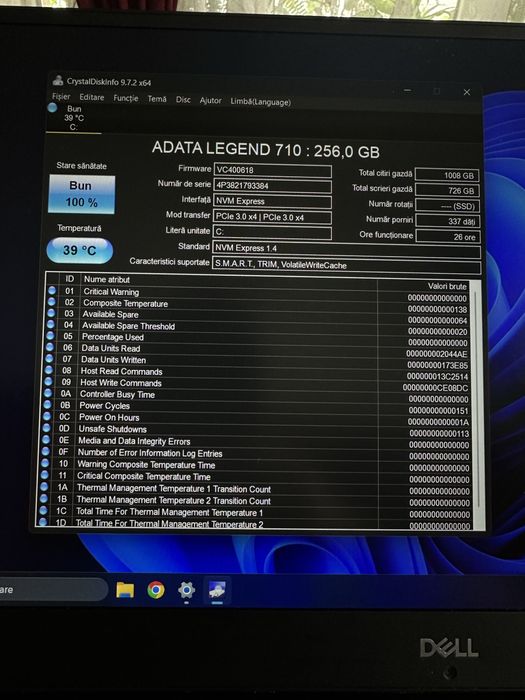
Task: Click the status dot for Host Read Commands
Action: click(x=49, y=370)
